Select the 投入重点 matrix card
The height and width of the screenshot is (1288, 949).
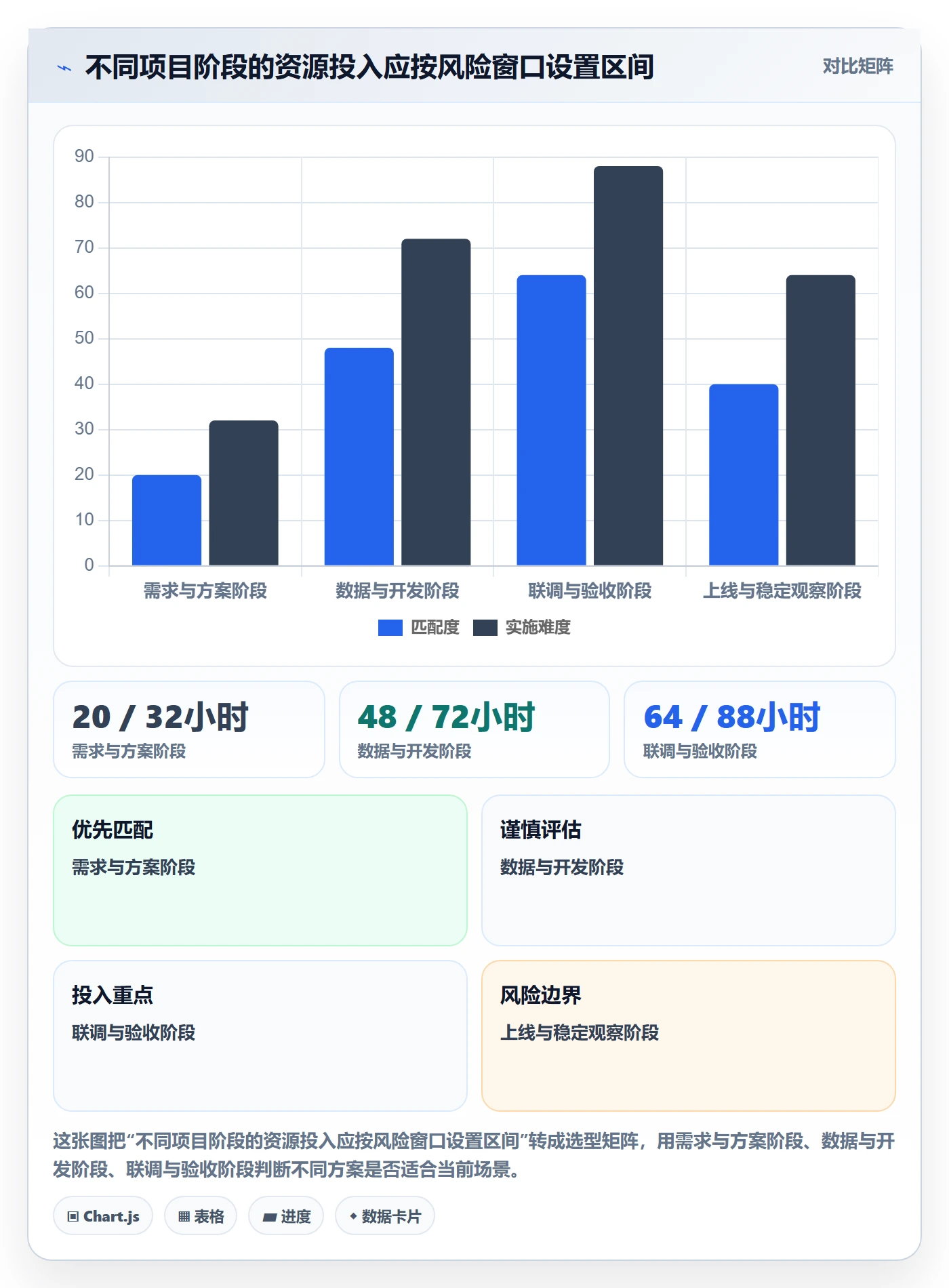(x=260, y=1036)
